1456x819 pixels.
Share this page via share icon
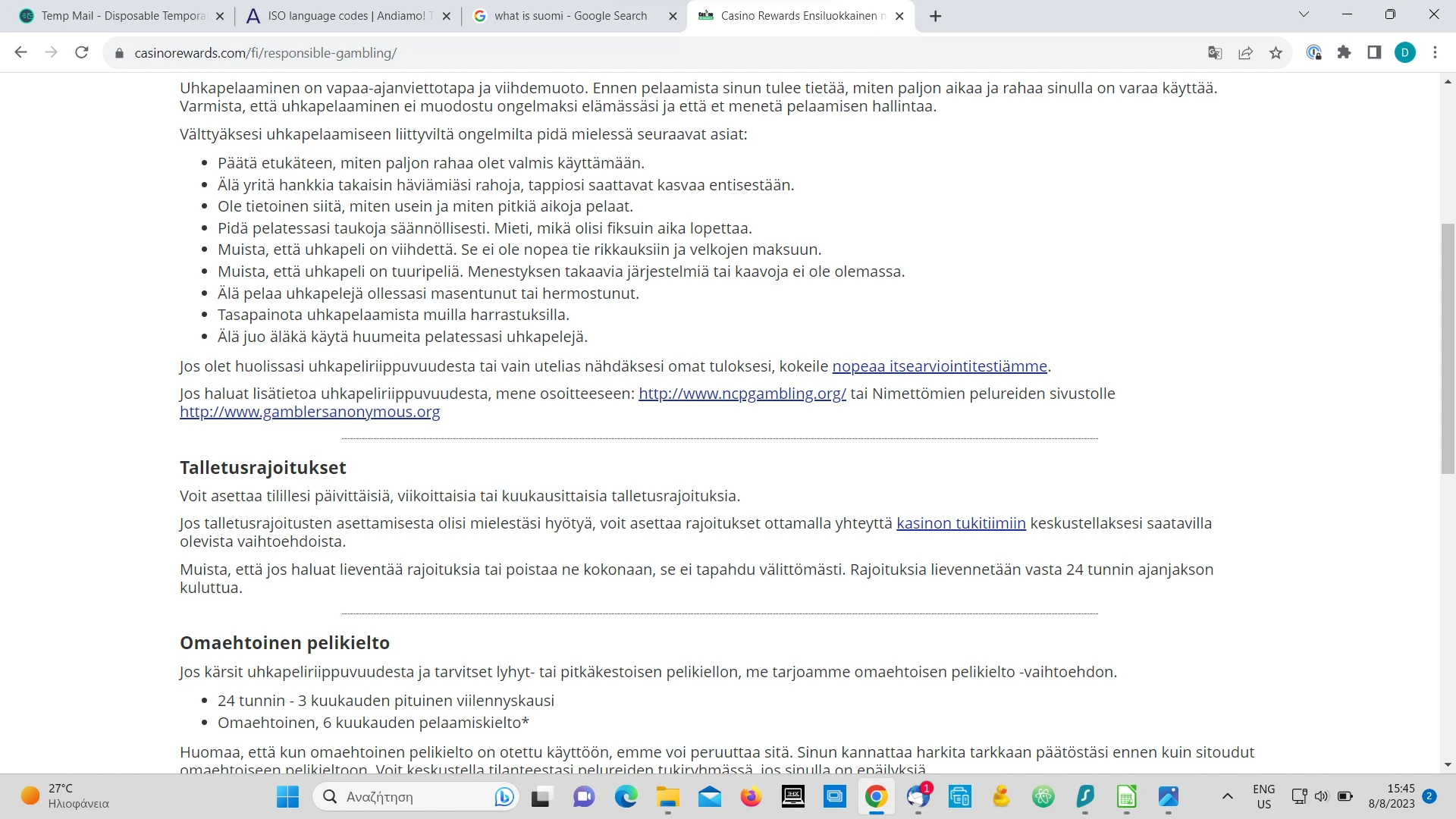[x=1245, y=52]
